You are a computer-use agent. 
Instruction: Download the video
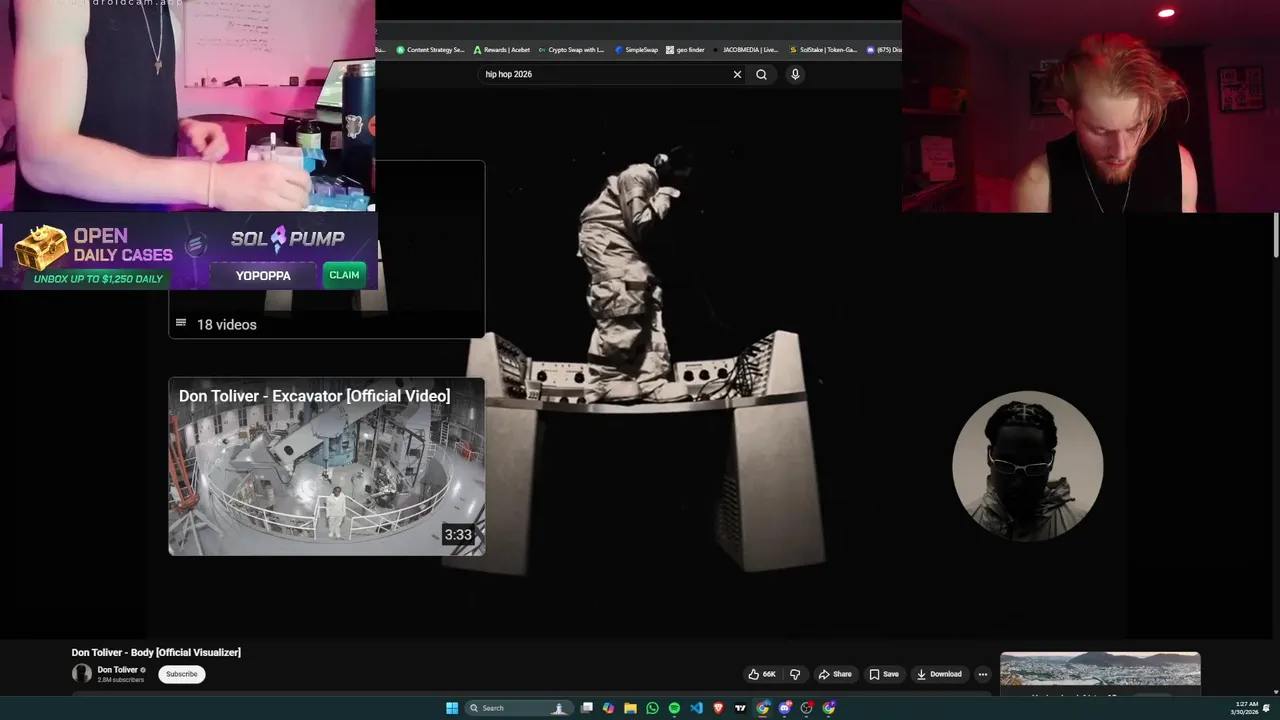click(939, 674)
